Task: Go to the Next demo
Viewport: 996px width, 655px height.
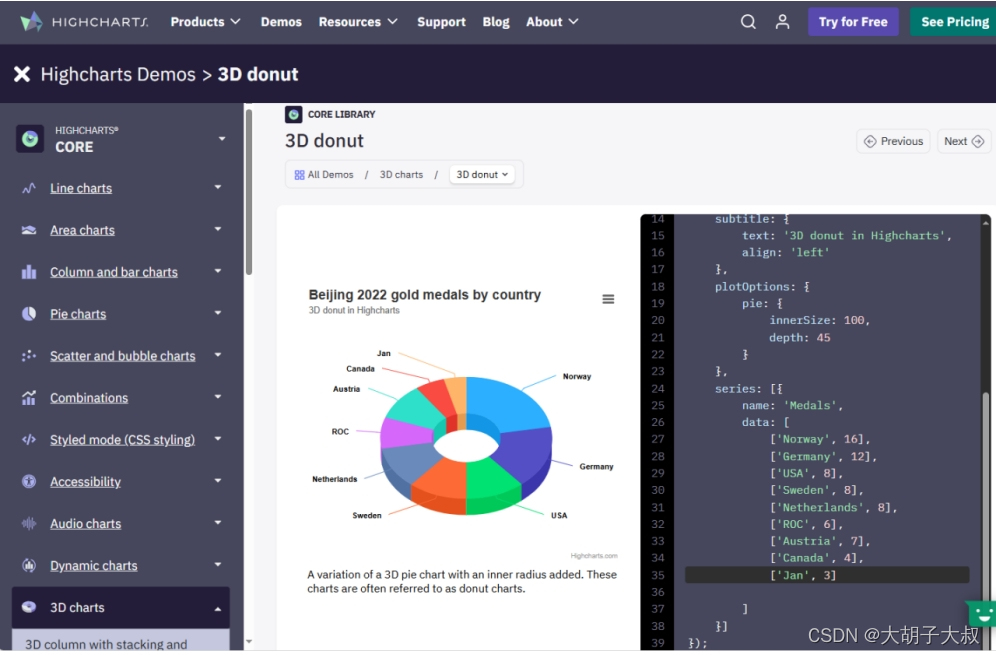Action: tap(964, 141)
